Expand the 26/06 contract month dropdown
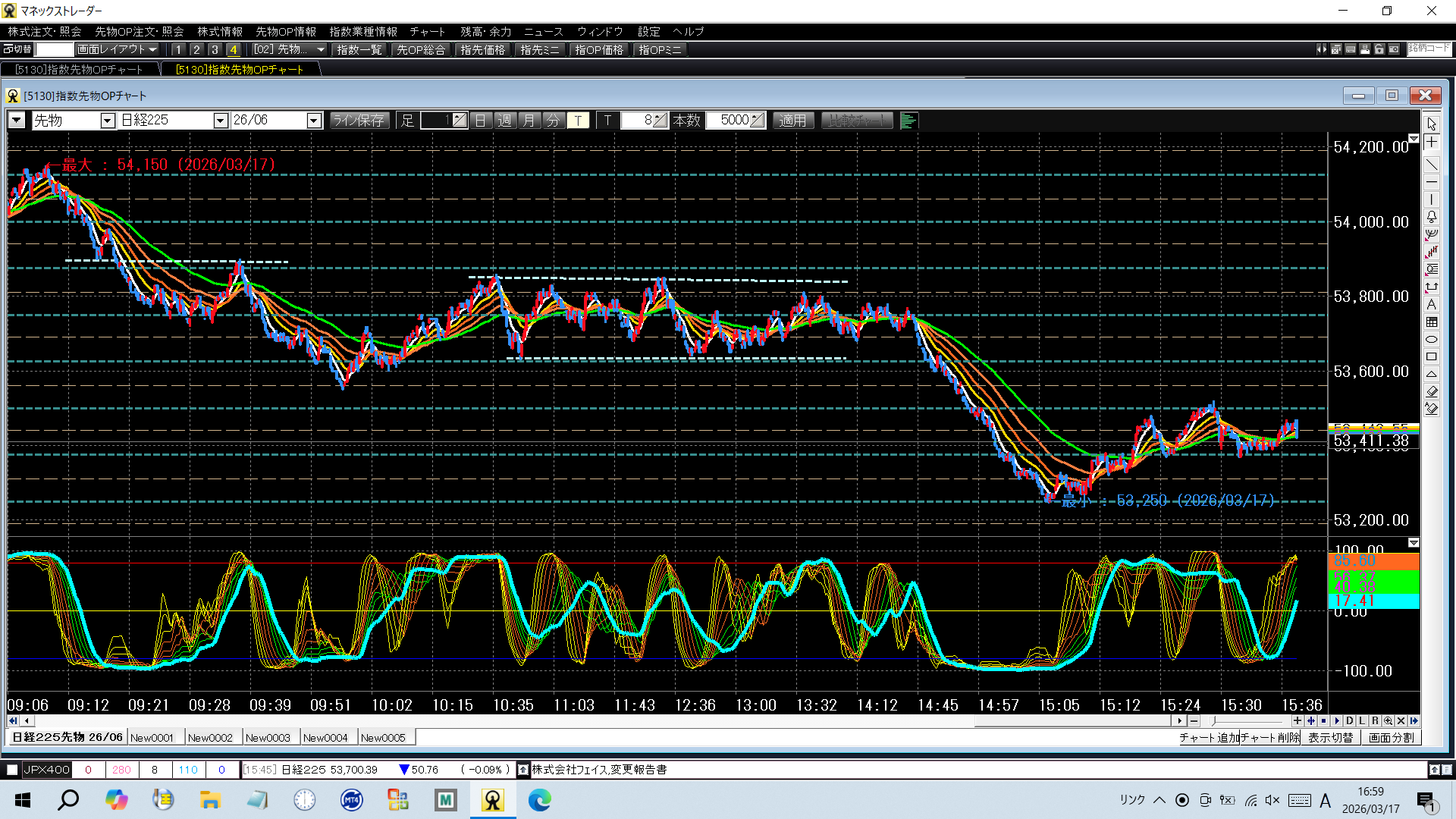The image size is (1456, 819). tap(313, 121)
